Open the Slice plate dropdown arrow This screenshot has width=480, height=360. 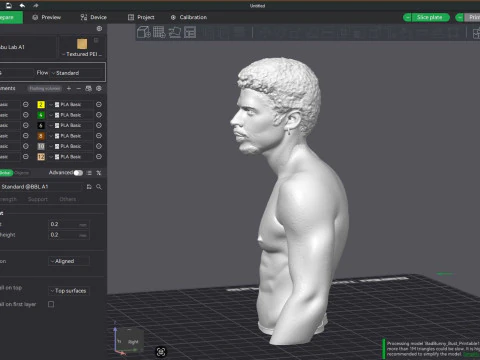[407, 17]
